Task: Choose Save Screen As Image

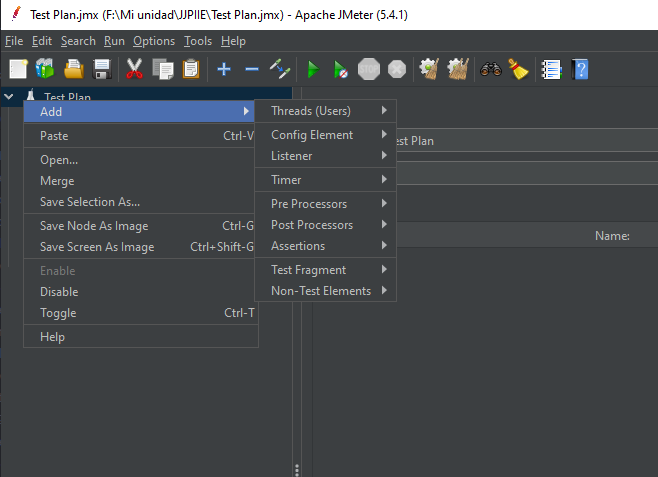Action: coord(139,247)
